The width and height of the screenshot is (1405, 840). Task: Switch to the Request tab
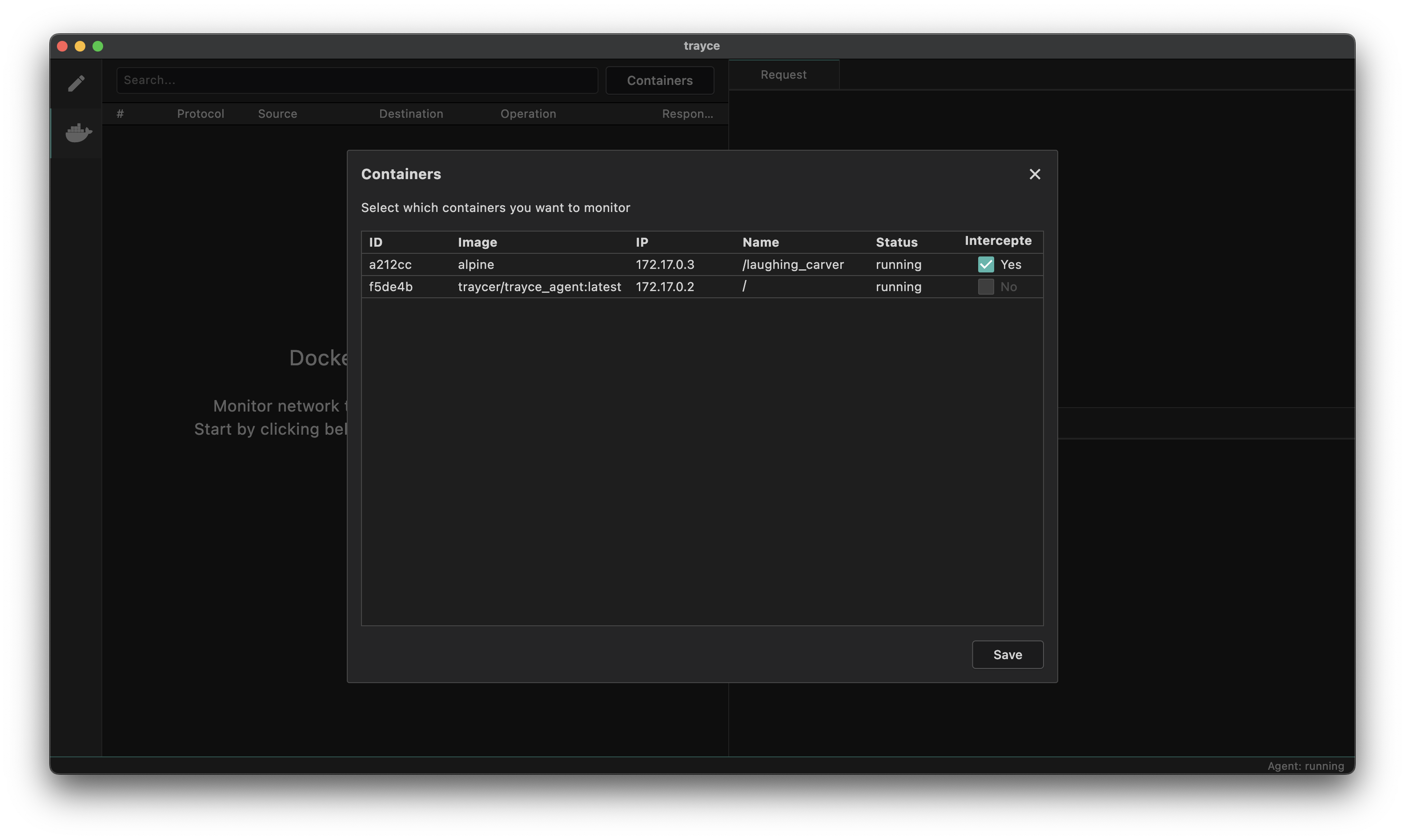point(783,75)
